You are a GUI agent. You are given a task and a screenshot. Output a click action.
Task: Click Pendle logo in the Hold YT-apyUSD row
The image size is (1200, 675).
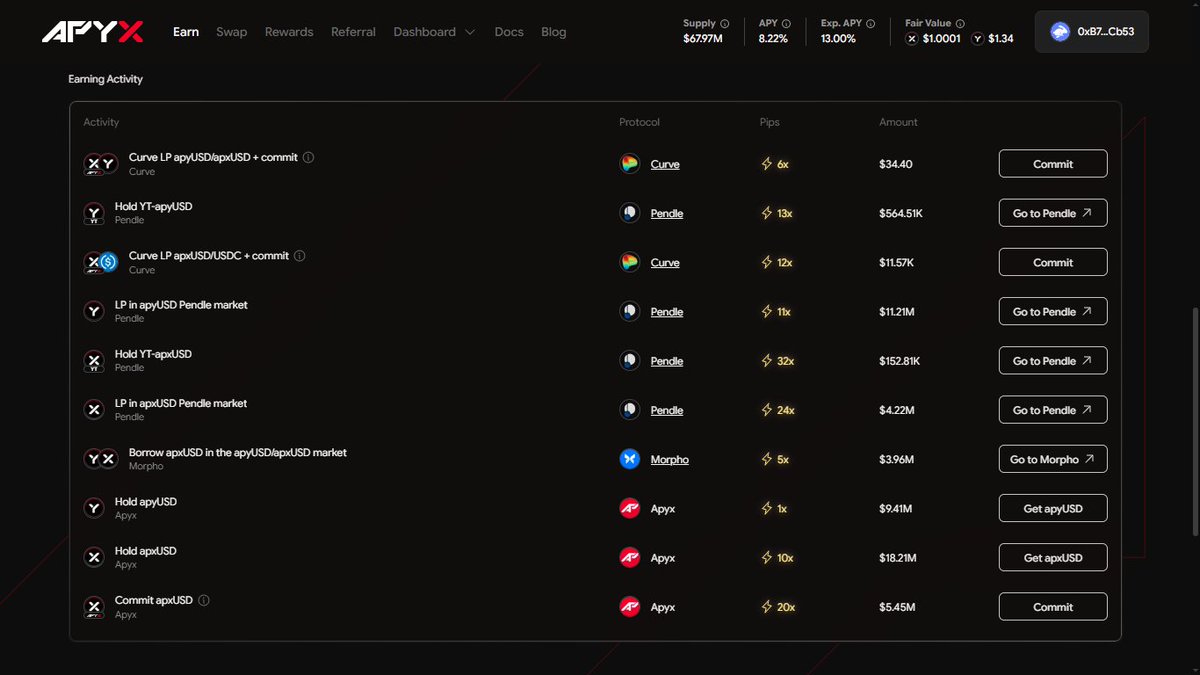(x=629, y=213)
